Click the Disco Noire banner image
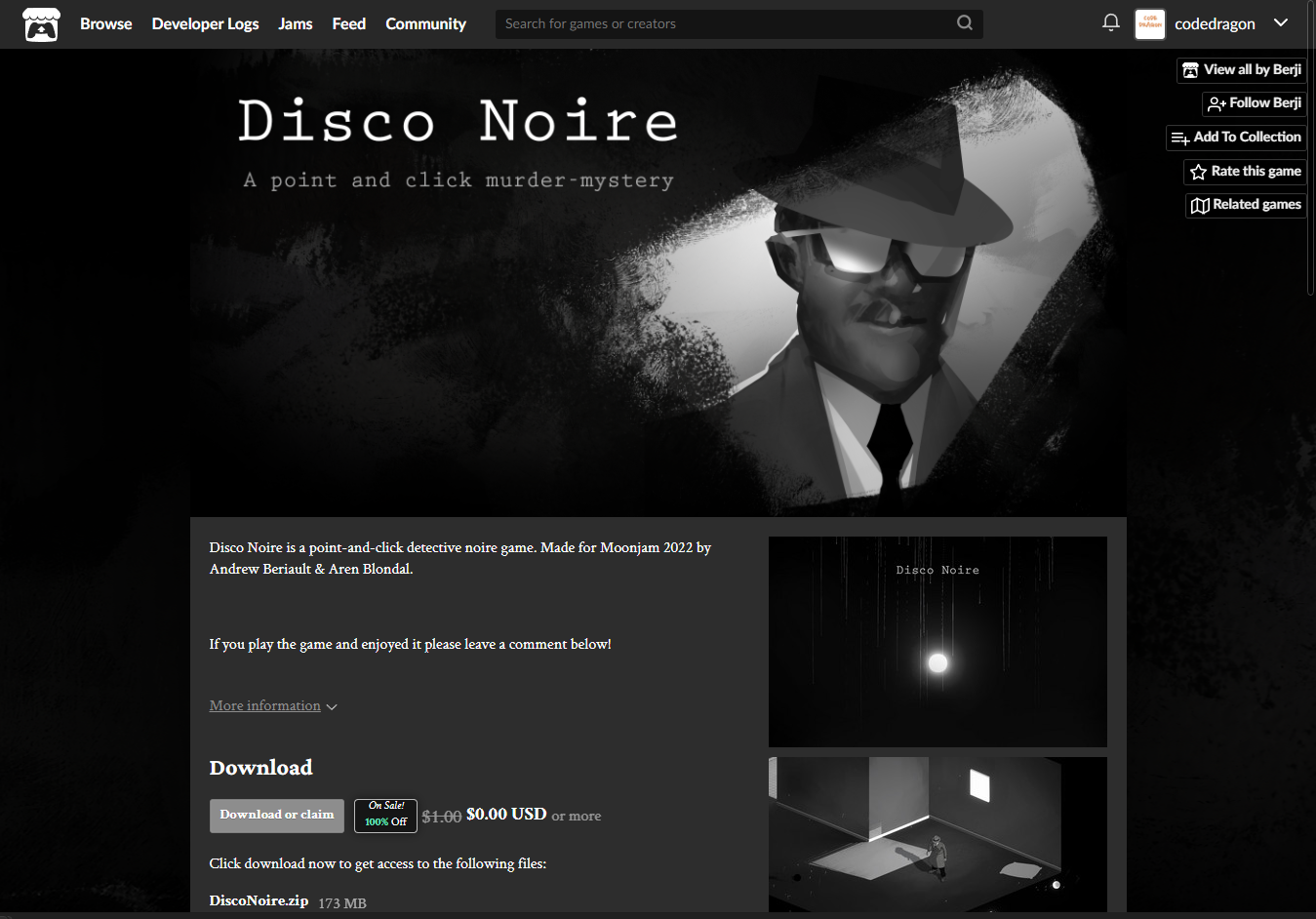1316x919 pixels. coord(658,283)
